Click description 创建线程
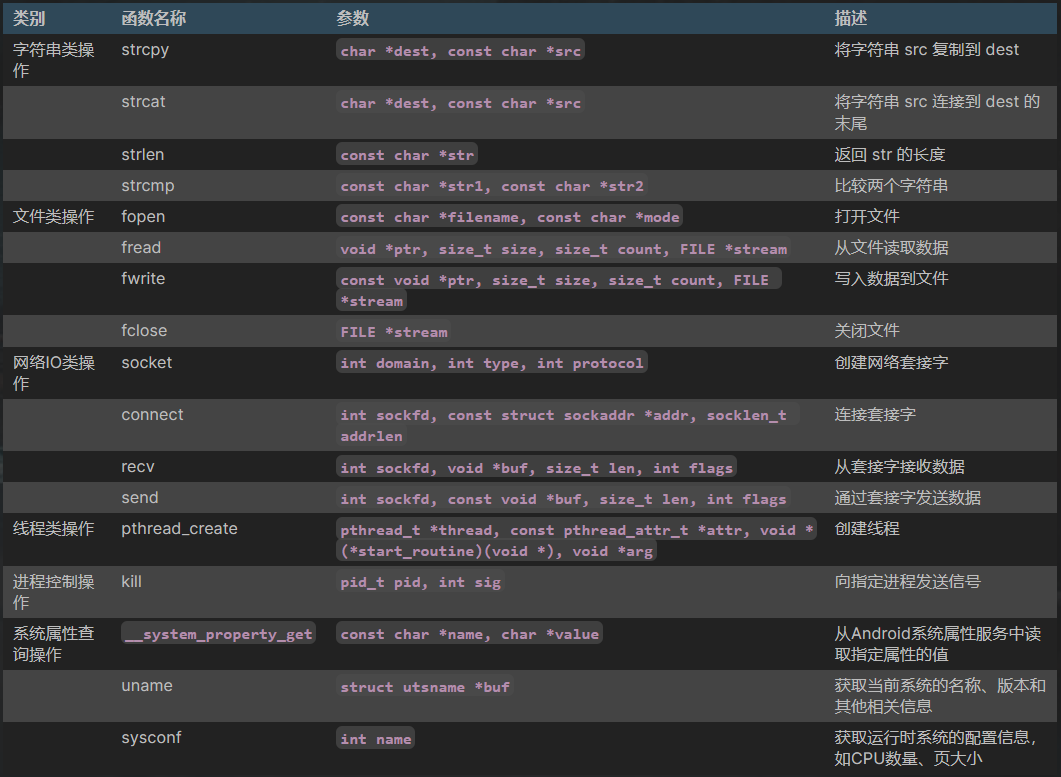This screenshot has width=1061, height=777. (x=867, y=529)
